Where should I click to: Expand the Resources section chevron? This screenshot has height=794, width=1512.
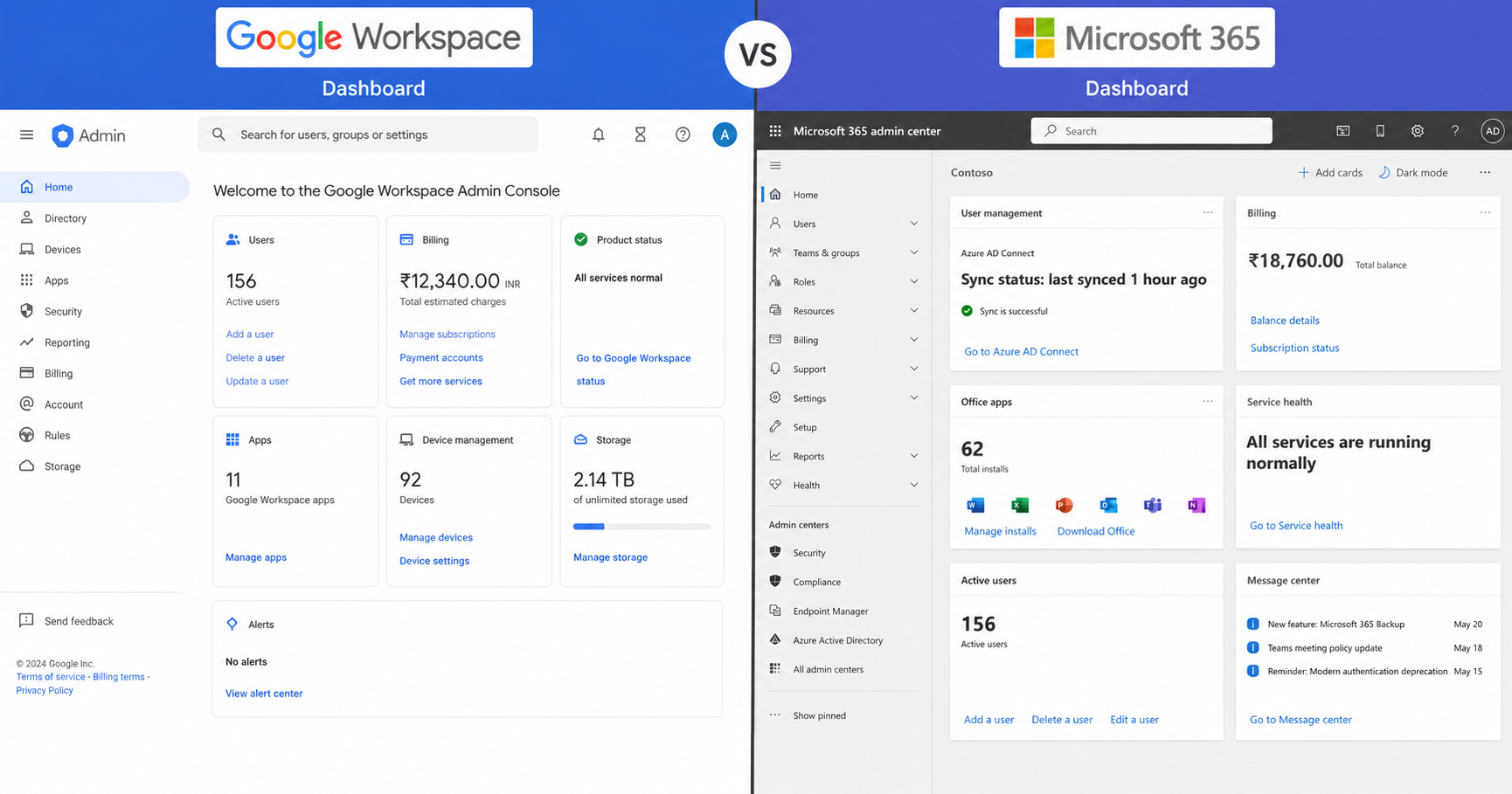(914, 310)
